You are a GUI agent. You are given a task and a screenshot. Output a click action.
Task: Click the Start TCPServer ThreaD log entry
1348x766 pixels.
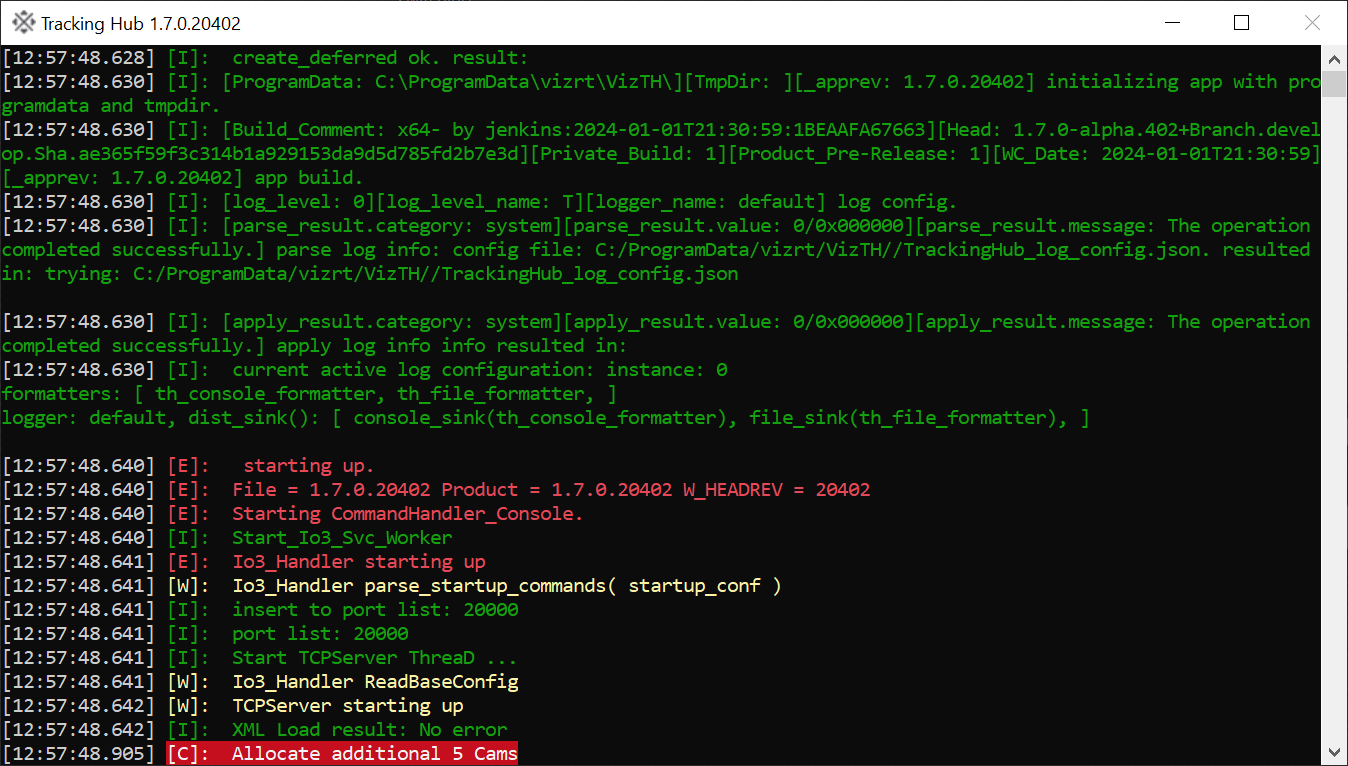[x=374, y=658]
